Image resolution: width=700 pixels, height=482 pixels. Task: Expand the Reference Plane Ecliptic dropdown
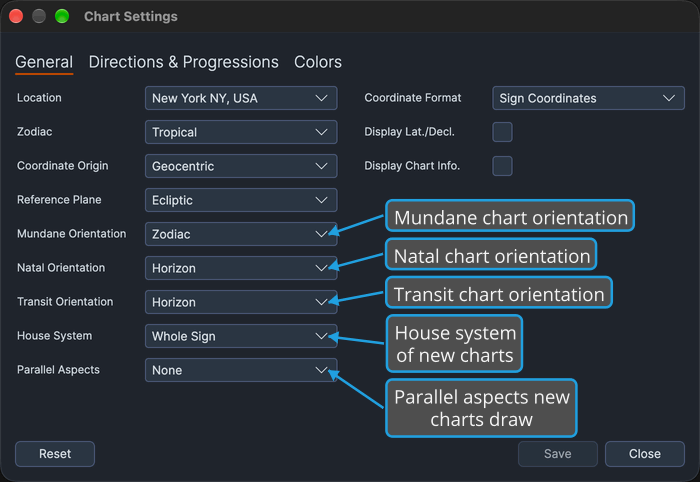click(x=241, y=200)
